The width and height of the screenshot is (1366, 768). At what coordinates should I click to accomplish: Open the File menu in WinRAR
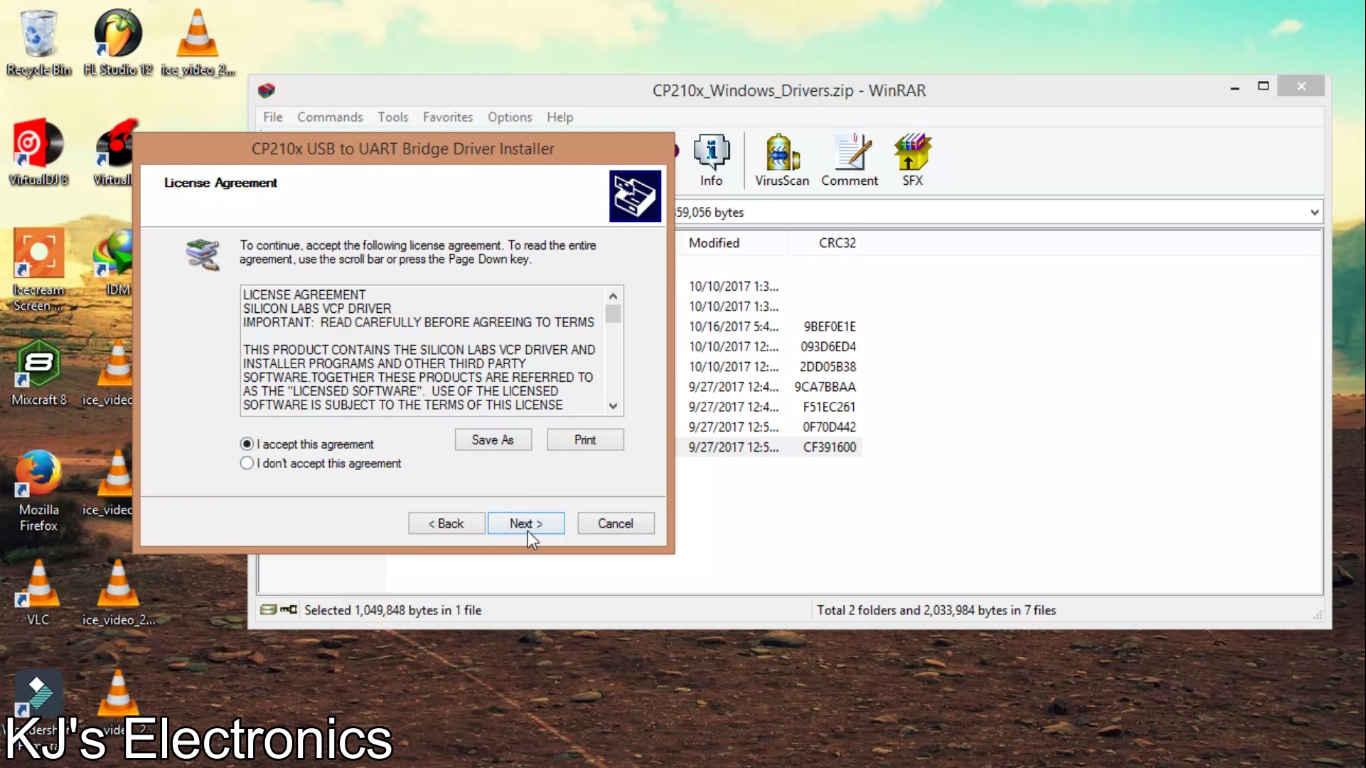(273, 117)
